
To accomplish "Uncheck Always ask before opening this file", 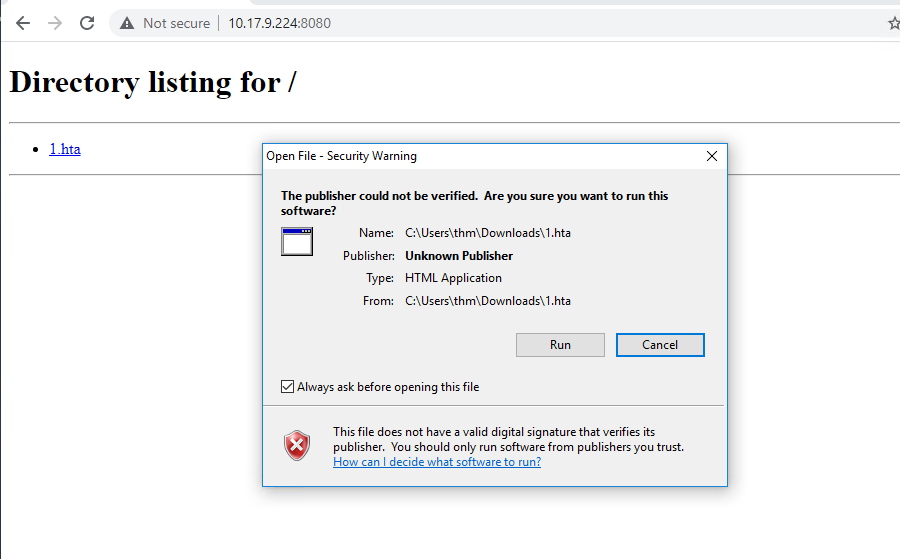I will (x=288, y=387).
